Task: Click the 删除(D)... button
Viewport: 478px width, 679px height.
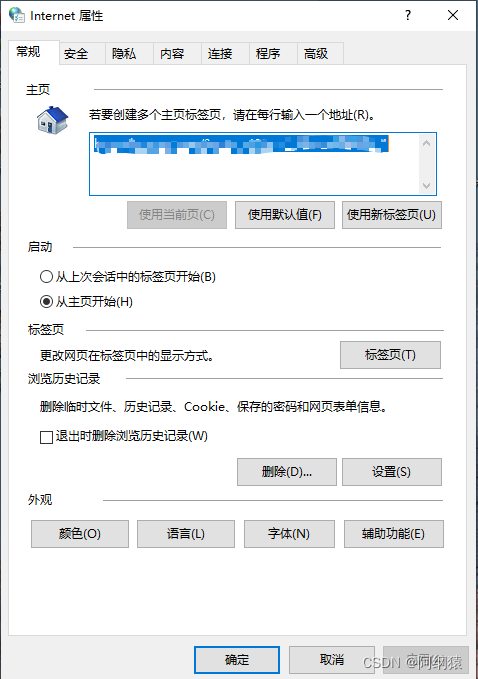Action: click(287, 472)
